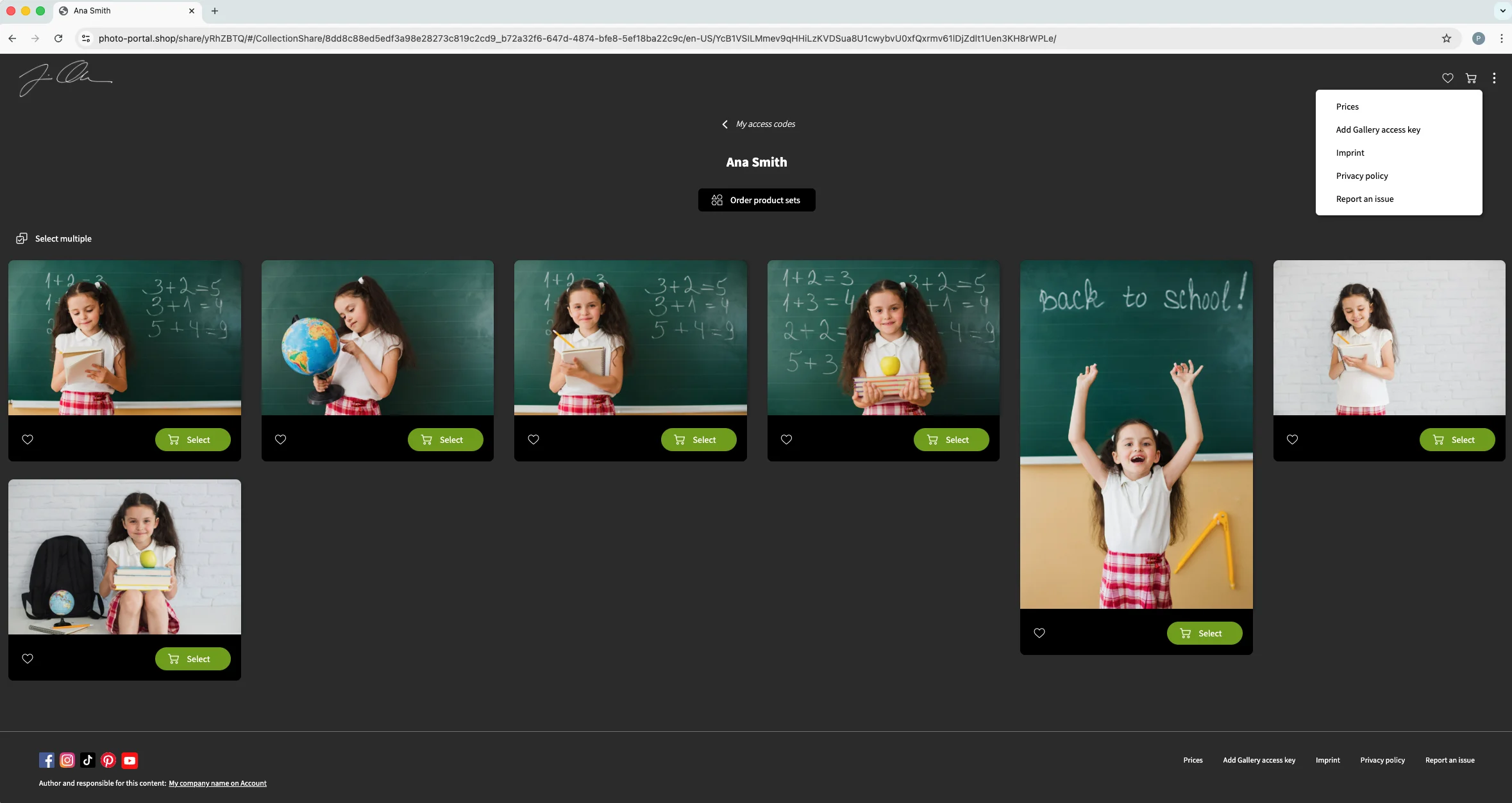
Task: Open My company name on Account link
Action: point(217,783)
